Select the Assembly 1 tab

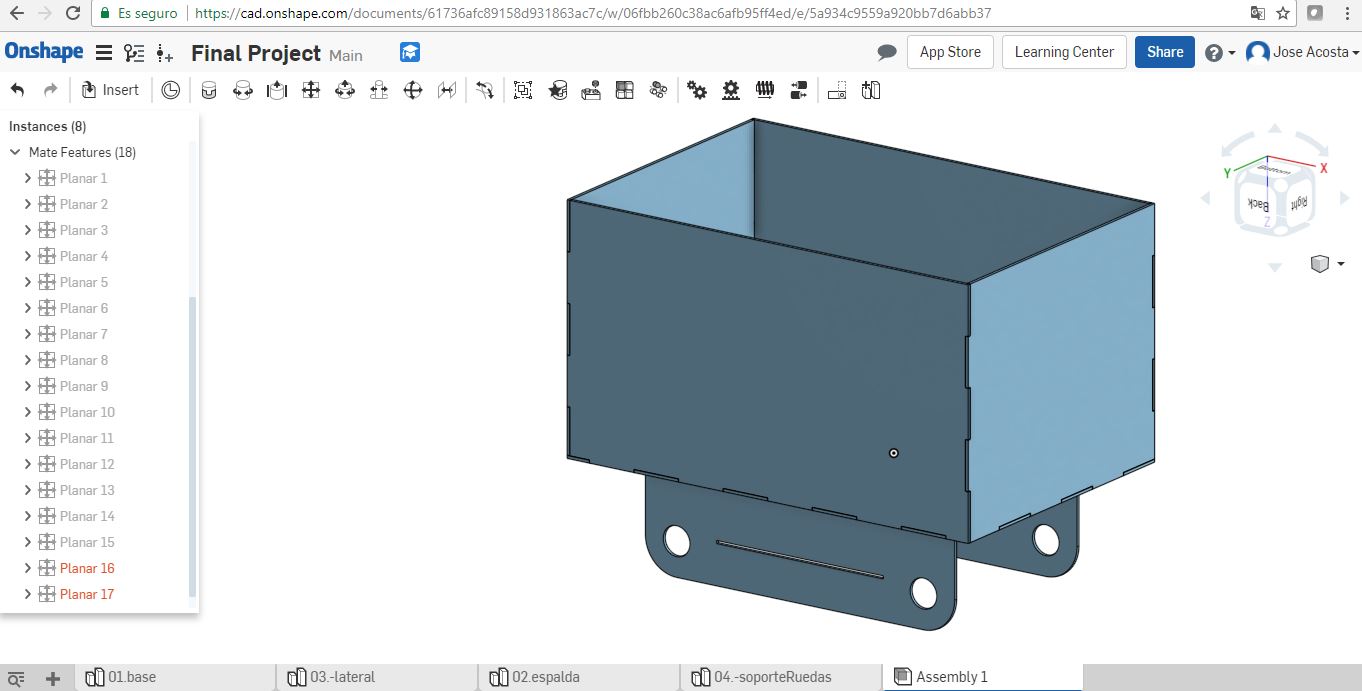[x=983, y=677]
